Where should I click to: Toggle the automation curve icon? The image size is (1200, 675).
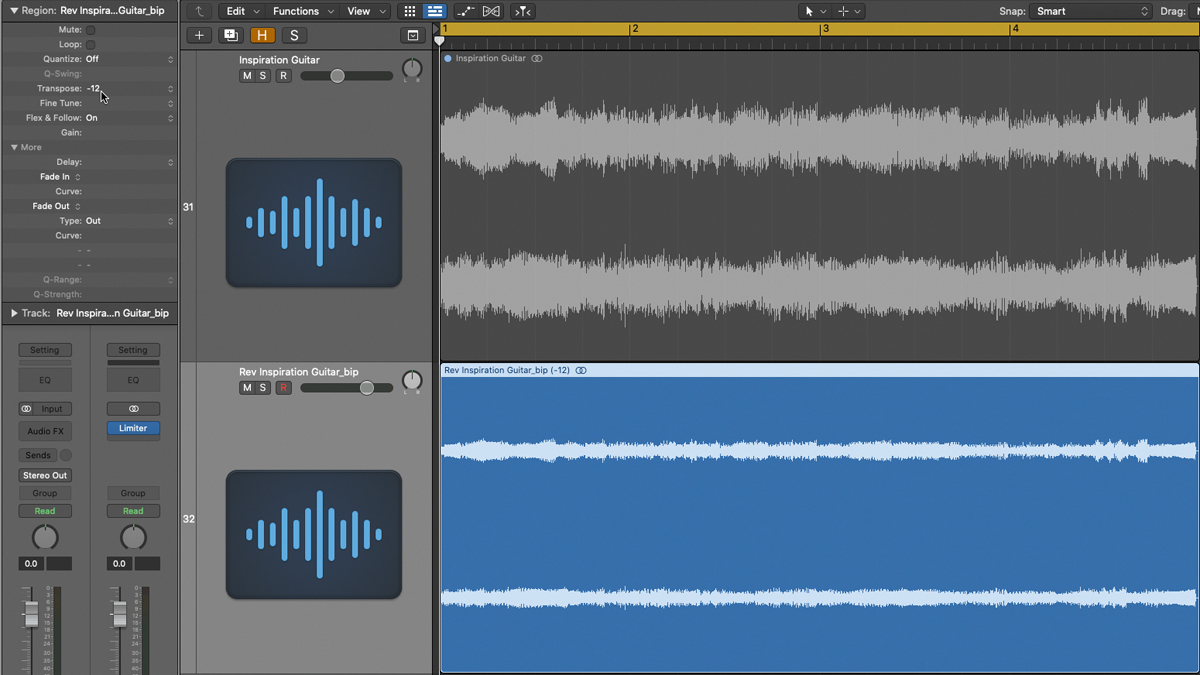pyautogui.click(x=465, y=11)
